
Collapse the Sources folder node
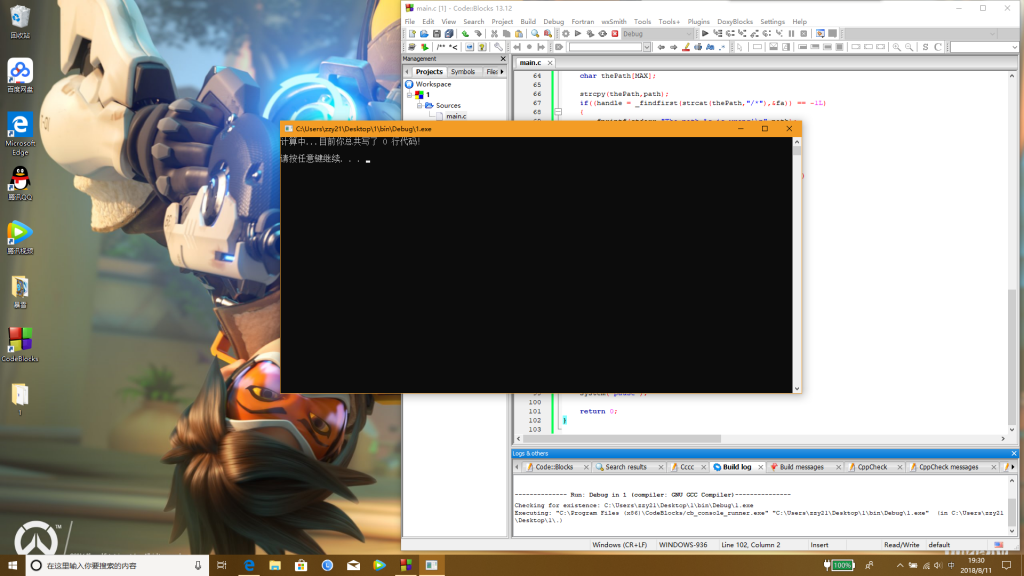click(x=419, y=105)
